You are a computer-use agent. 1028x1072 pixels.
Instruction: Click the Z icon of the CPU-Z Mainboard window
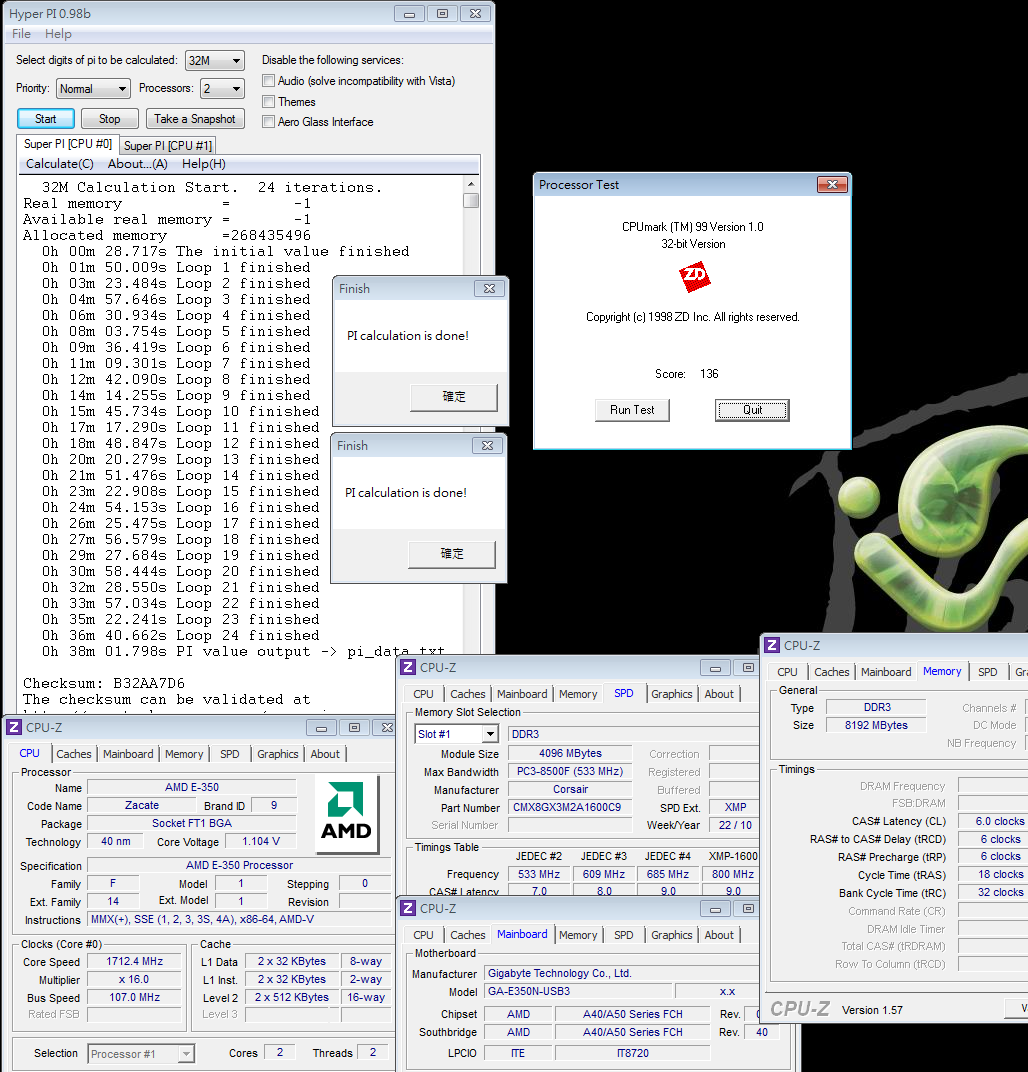[x=408, y=908]
